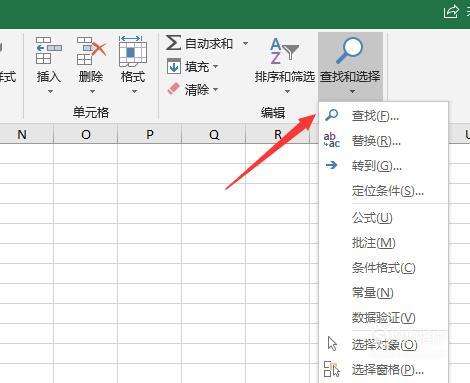Click the blue arrow Go To icon
This screenshot has width=470, height=383.
click(332, 165)
